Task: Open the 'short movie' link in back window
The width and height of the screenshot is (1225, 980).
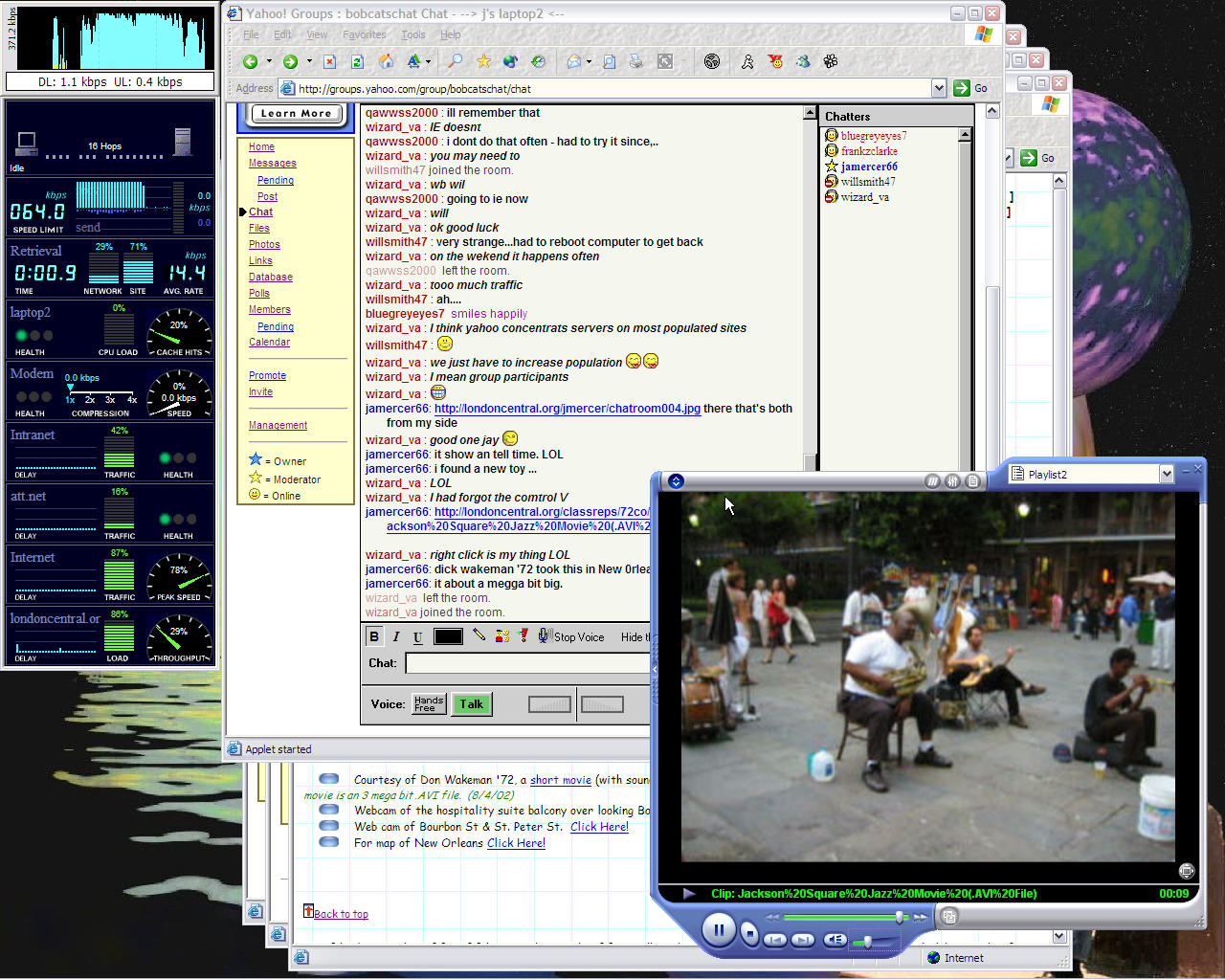Action: (x=561, y=779)
